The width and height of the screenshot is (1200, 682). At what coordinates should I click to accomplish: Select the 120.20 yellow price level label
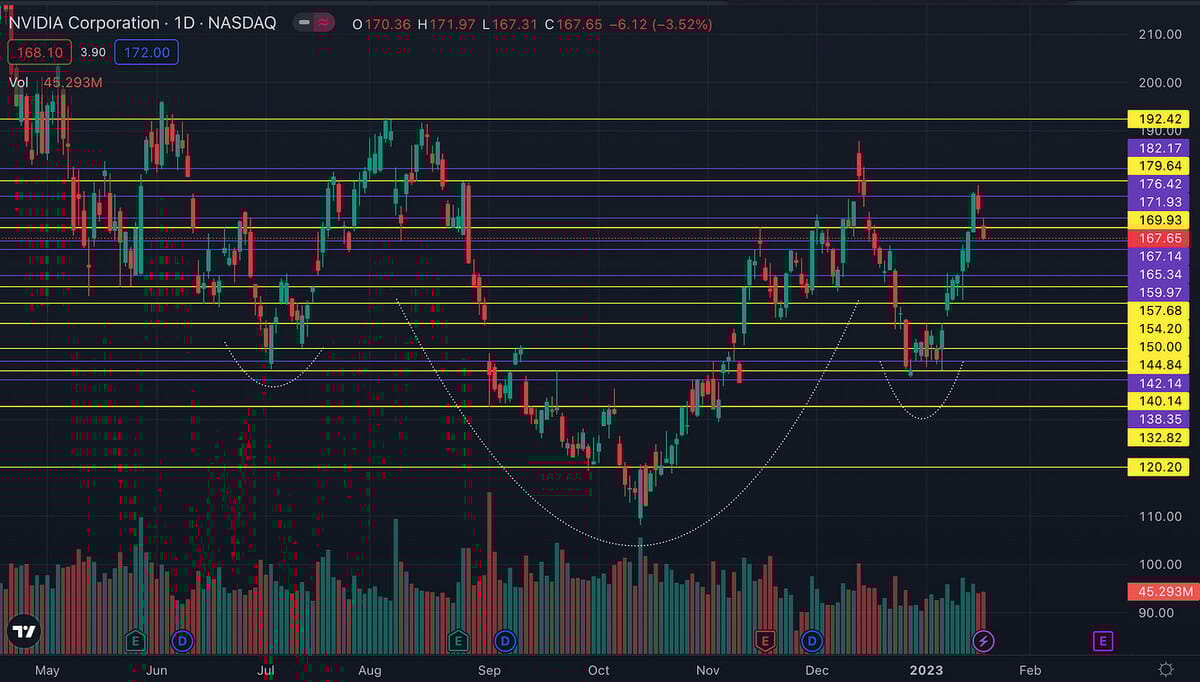(x=1160, y=467)
